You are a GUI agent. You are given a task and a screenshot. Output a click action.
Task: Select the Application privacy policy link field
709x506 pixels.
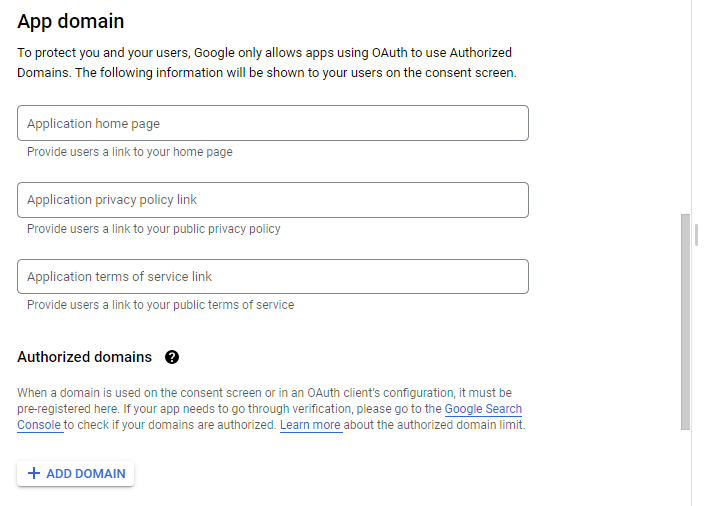click(273, 200)
